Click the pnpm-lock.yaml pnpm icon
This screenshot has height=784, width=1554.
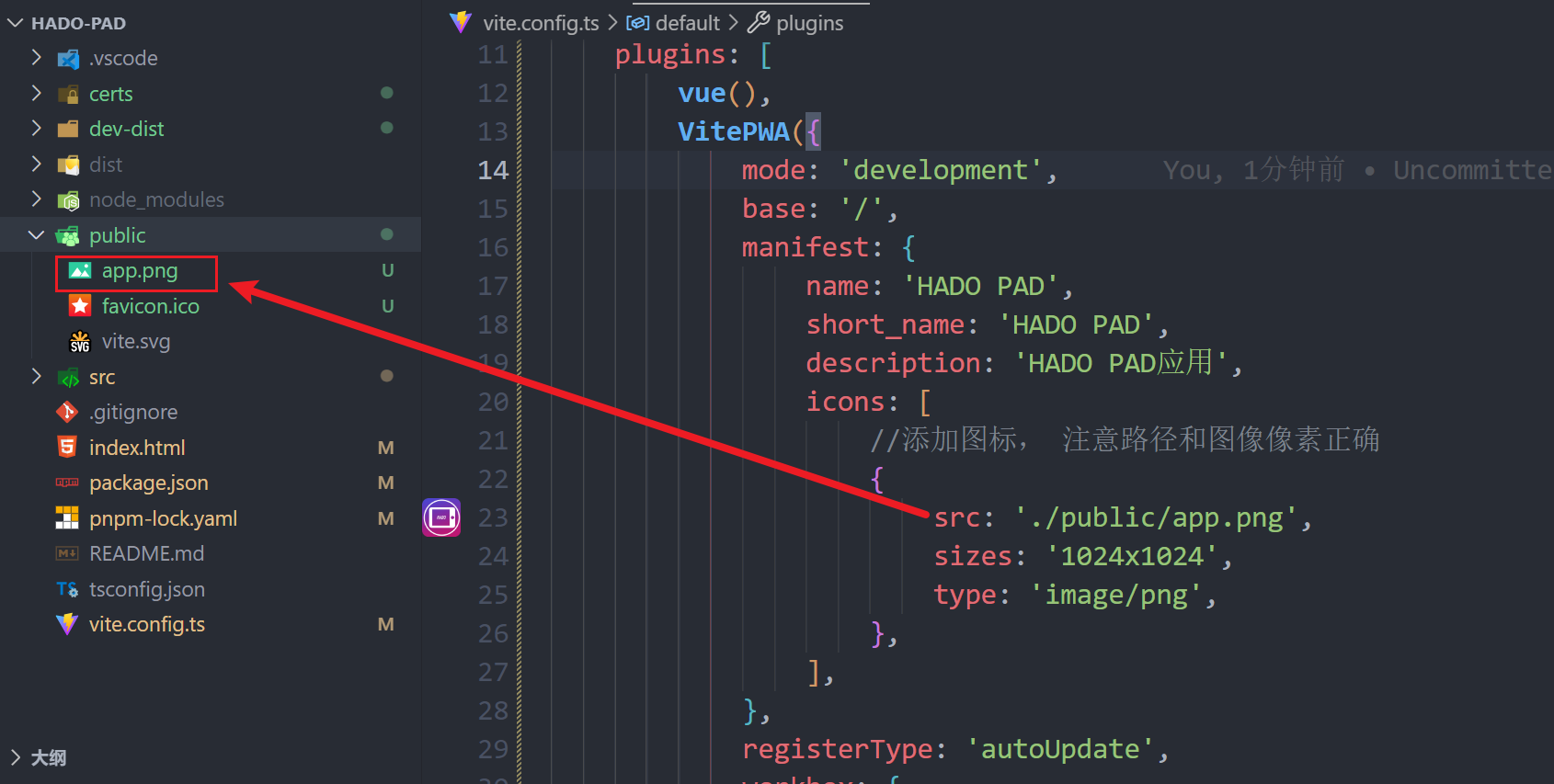(x=67, y=518)
